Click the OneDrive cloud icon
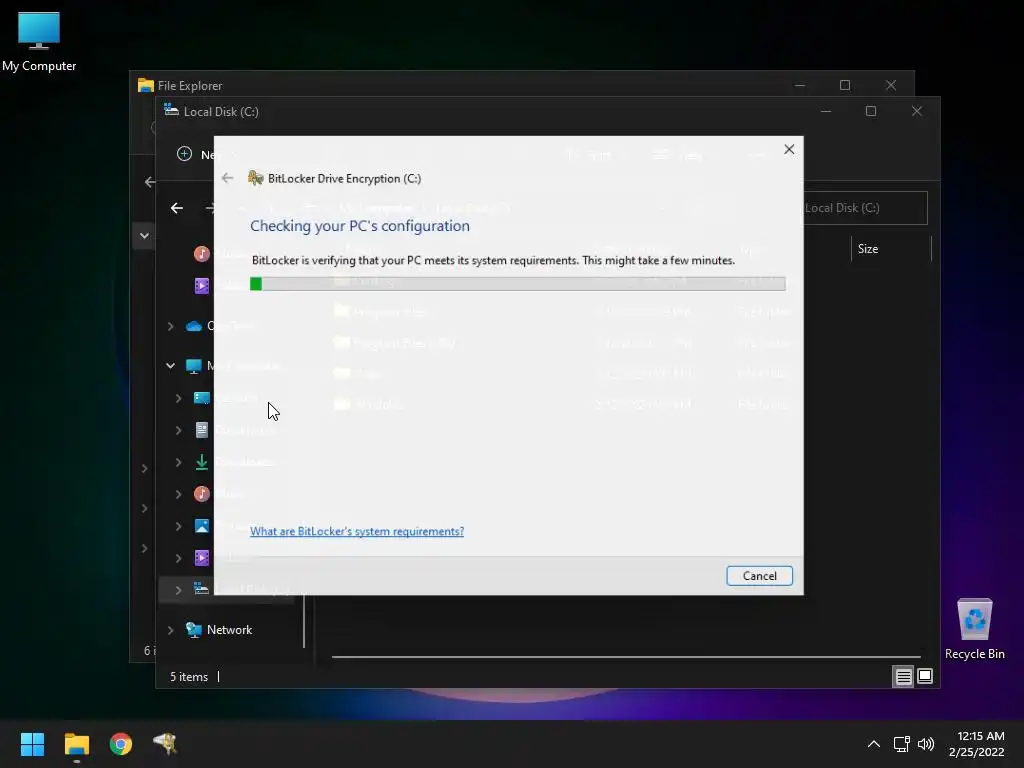Viewport: 1024px width, 768px height. [x=194, y=326]
